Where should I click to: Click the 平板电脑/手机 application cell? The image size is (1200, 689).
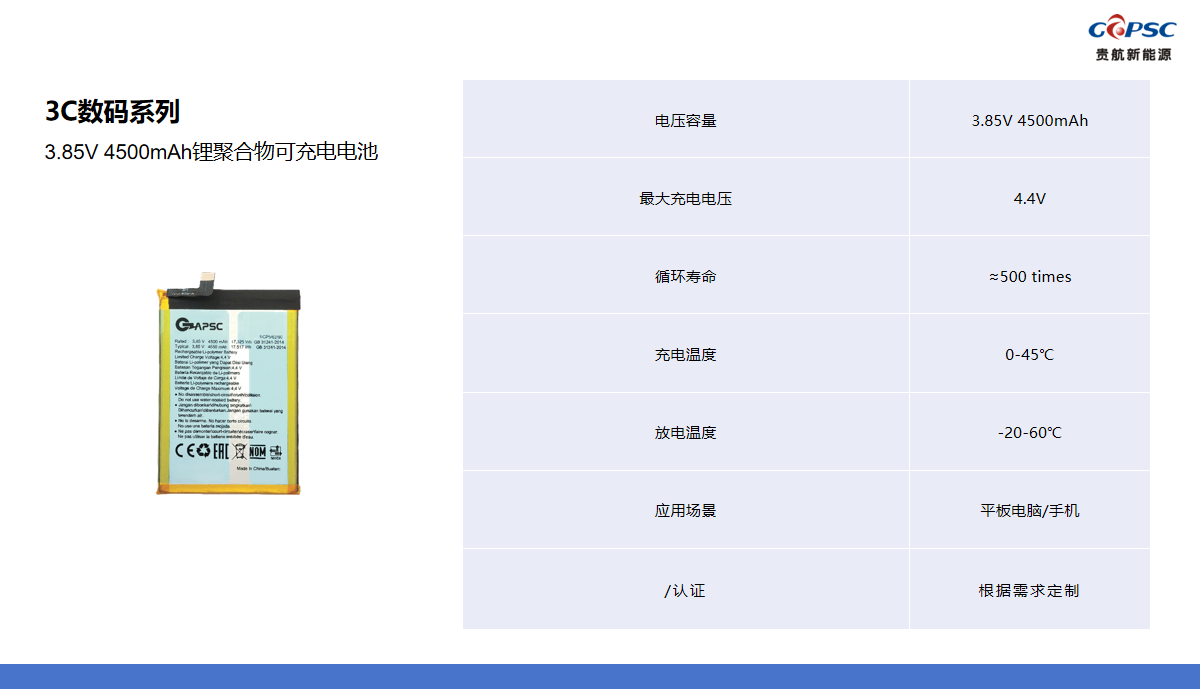tap(1029, 511)
